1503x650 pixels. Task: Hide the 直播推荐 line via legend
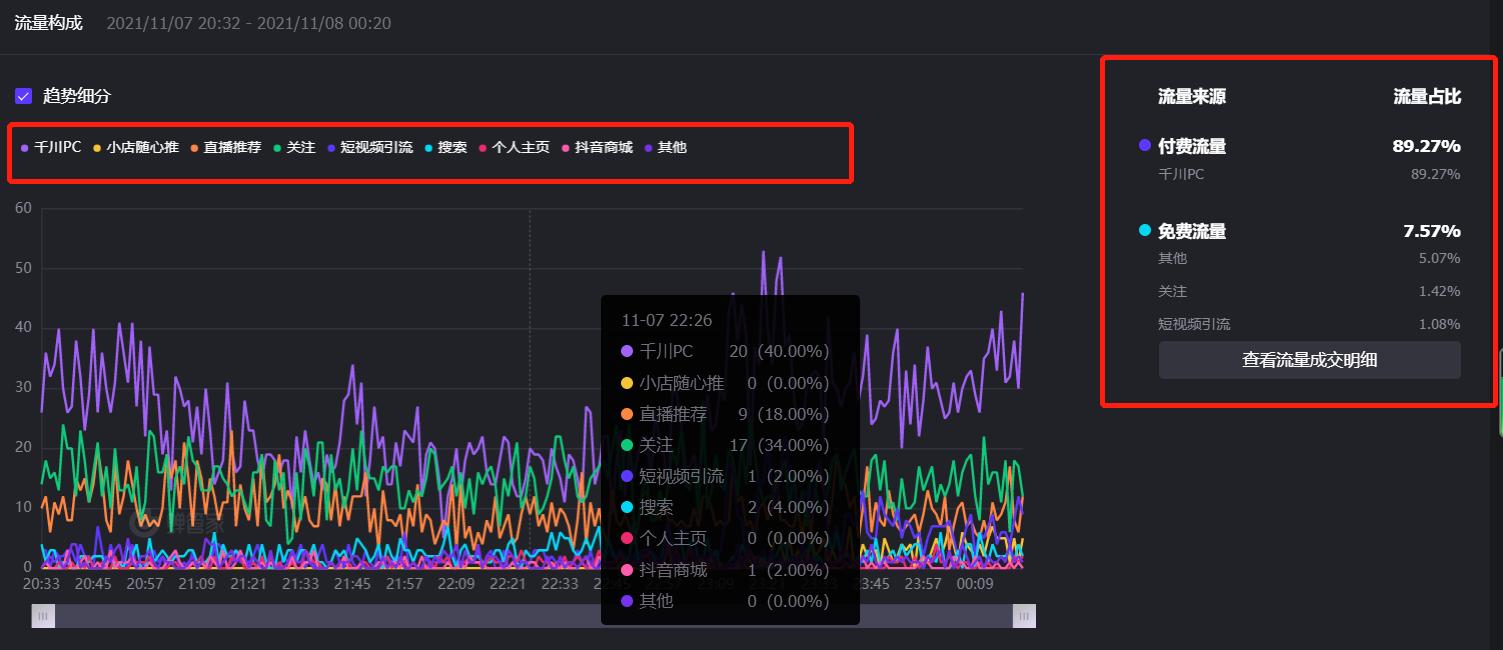[x=225, y=147]
